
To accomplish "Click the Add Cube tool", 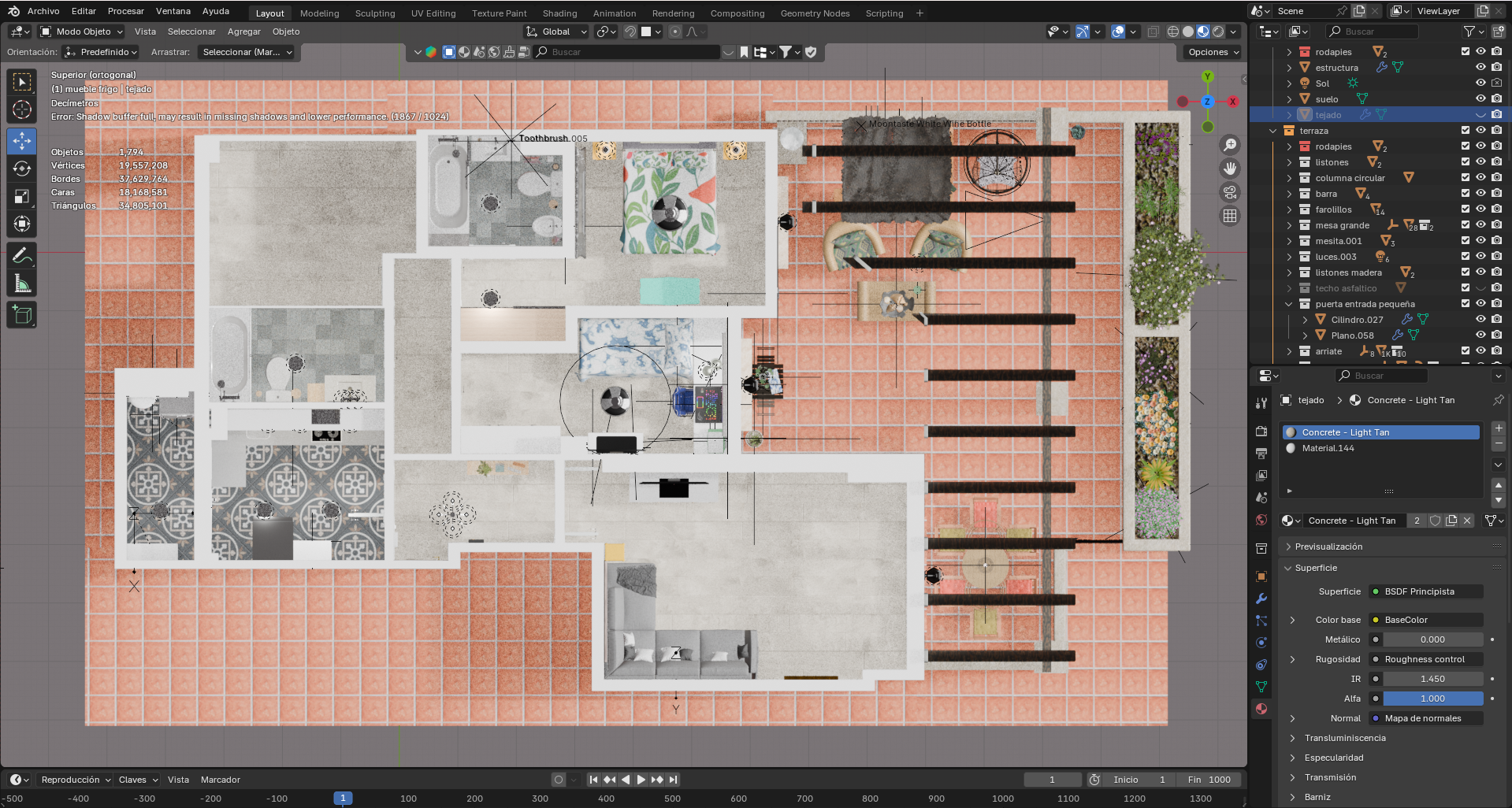I will [22, 315].
